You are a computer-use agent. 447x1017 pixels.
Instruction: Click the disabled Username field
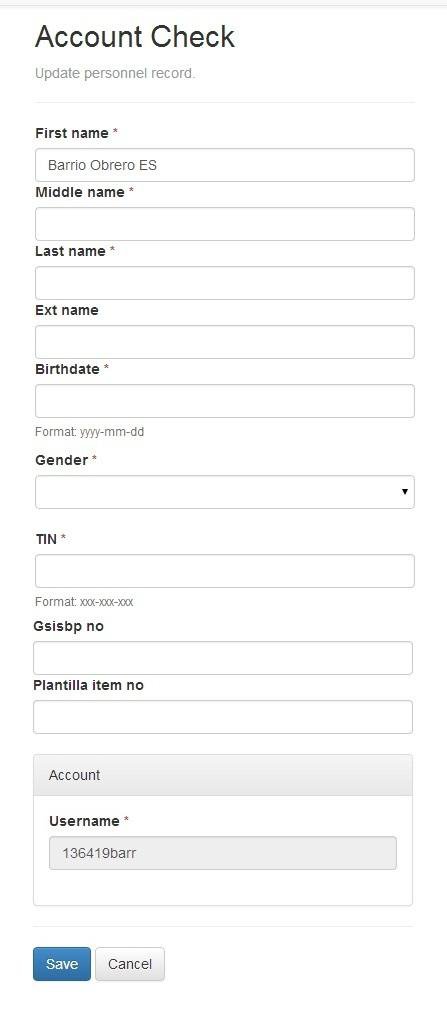click(x=223, y=853)
